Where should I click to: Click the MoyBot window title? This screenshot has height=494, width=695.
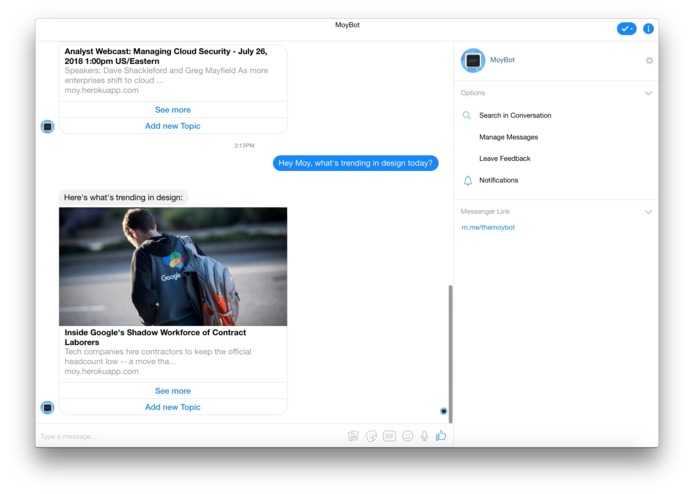[347, 25]
